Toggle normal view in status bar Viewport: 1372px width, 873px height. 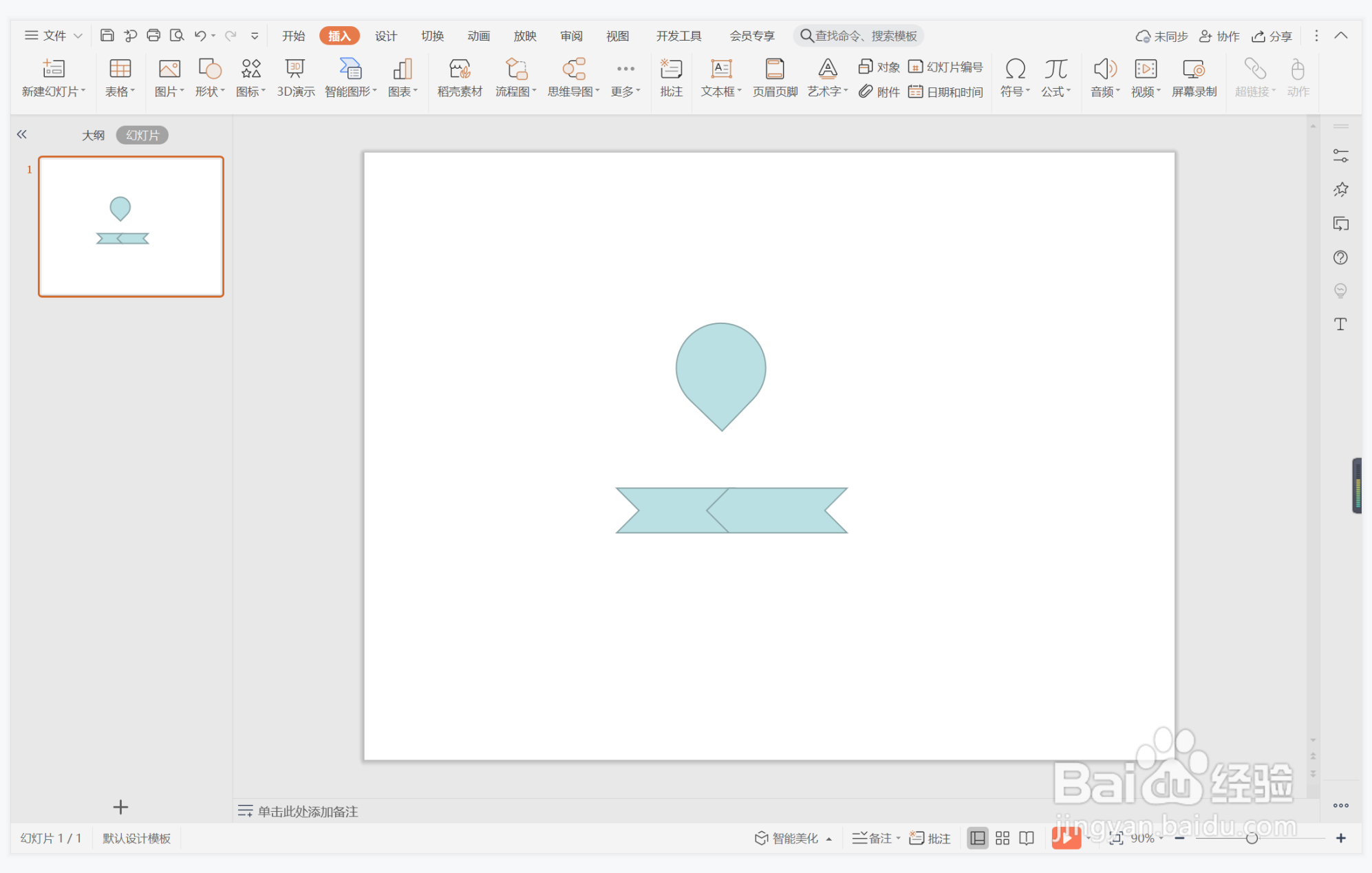point(977,838)
